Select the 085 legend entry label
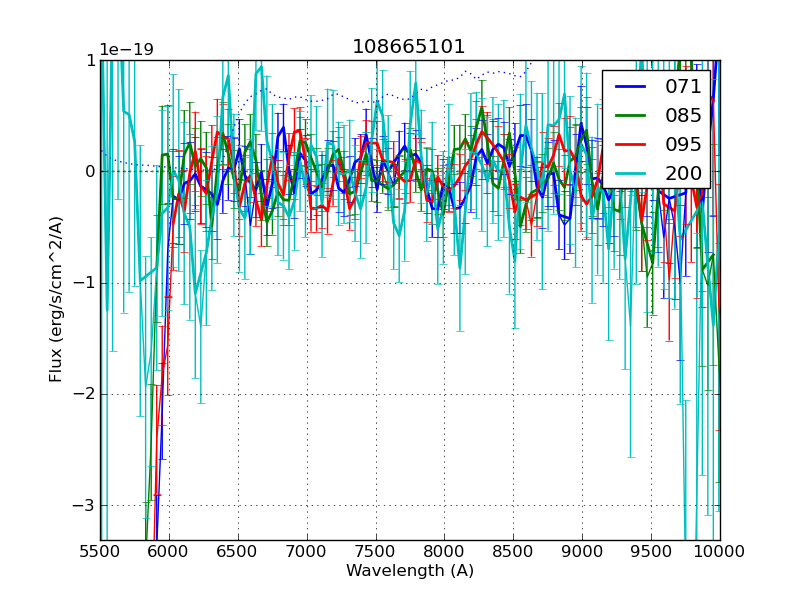Viewport: 800px width, 600px height. (x=683, y=116)
